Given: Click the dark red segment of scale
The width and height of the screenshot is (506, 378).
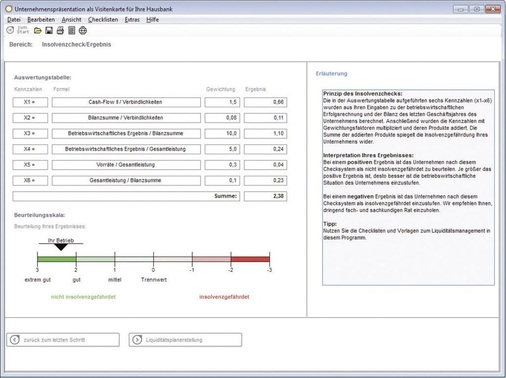Looking at the screenshot, I should 250,259.
